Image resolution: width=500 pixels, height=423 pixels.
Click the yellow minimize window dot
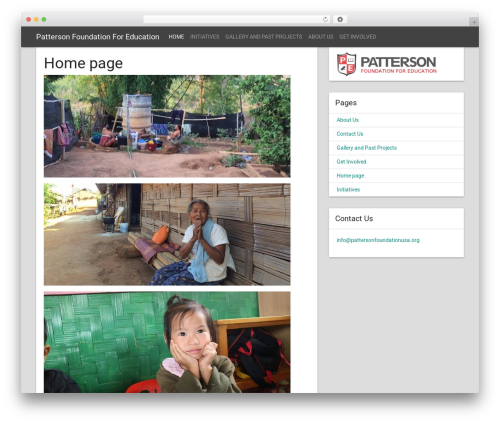click(36, 19)
